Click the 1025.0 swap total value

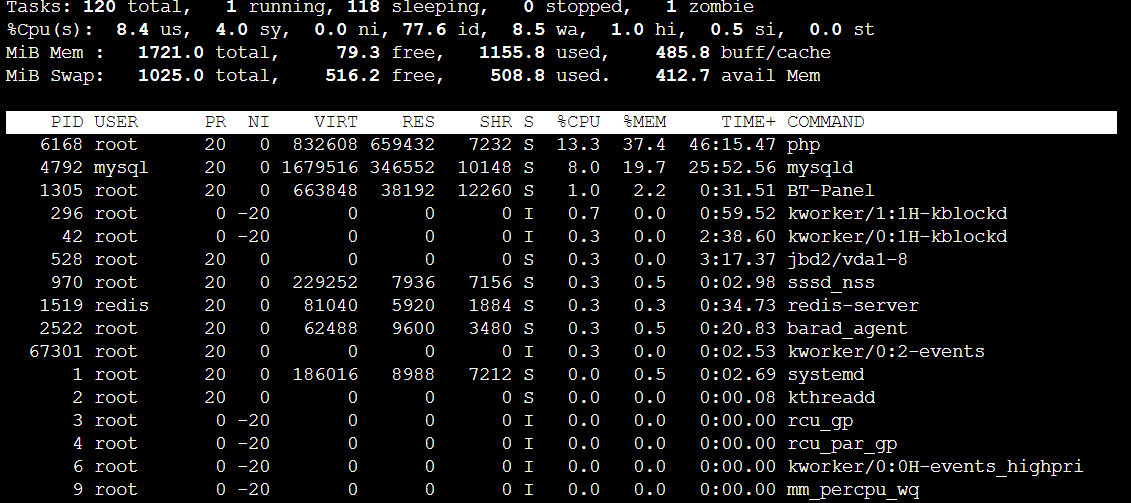click(x=170, y=76)
